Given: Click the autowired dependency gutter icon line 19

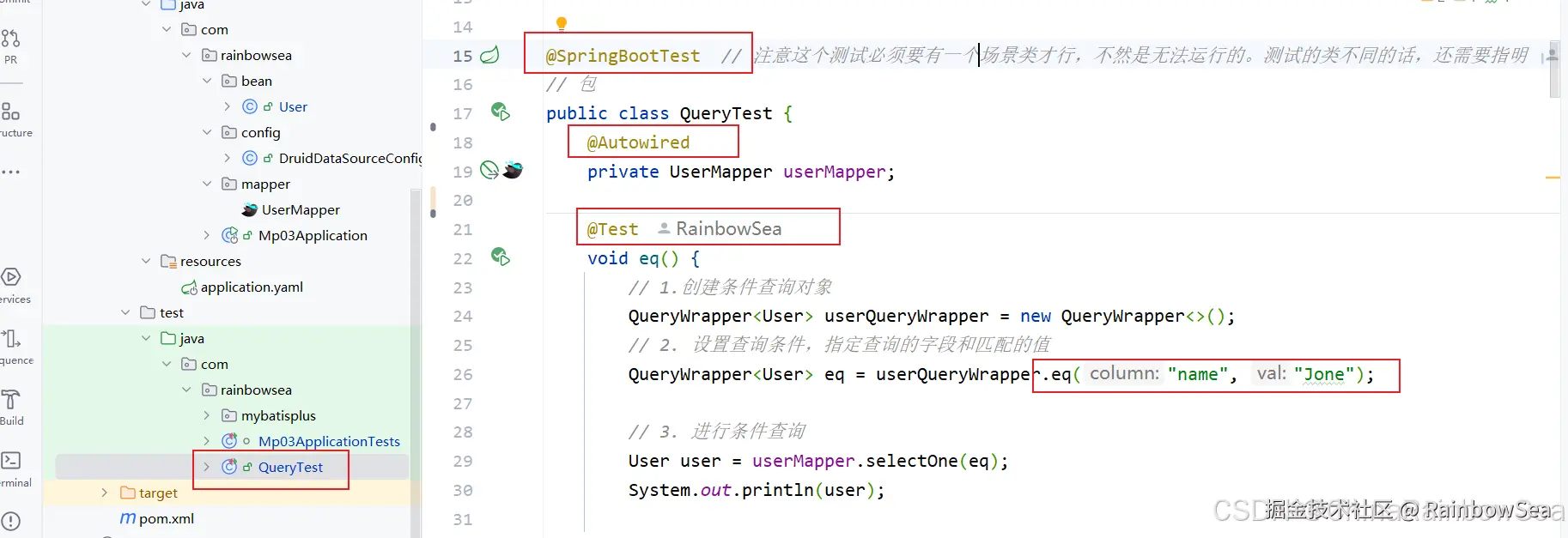Looking at the screenshot, I should tap(489, 170).
